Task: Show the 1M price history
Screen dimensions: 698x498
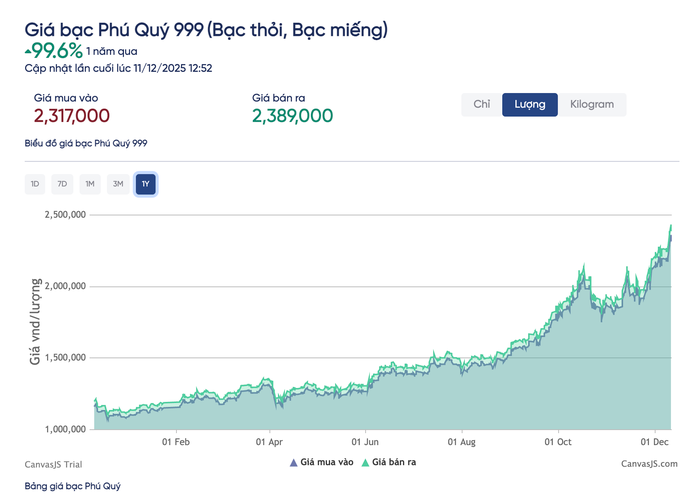Action: click(x=90, y=184)
